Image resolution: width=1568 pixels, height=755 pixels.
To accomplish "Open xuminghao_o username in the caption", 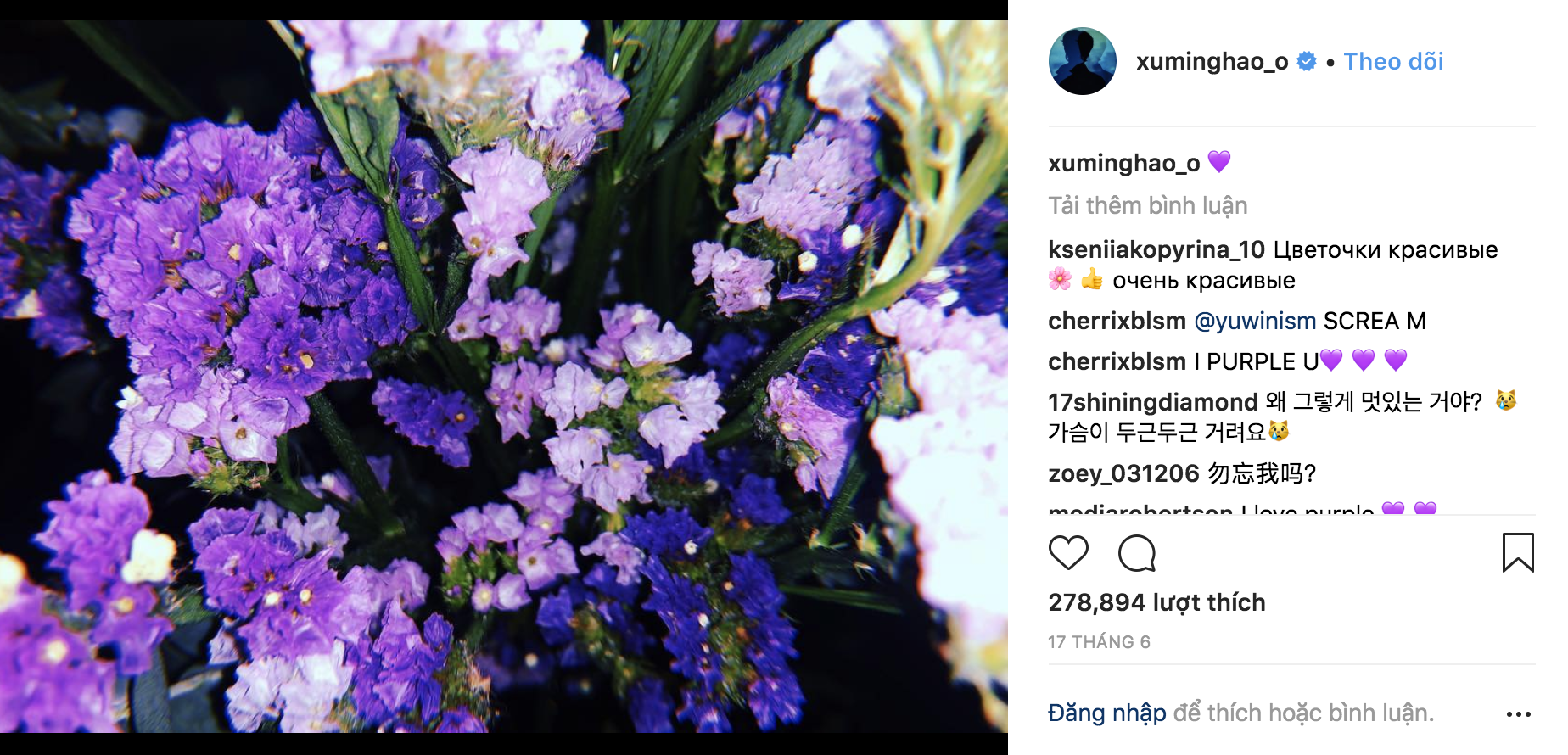I will click(1123, 163).
